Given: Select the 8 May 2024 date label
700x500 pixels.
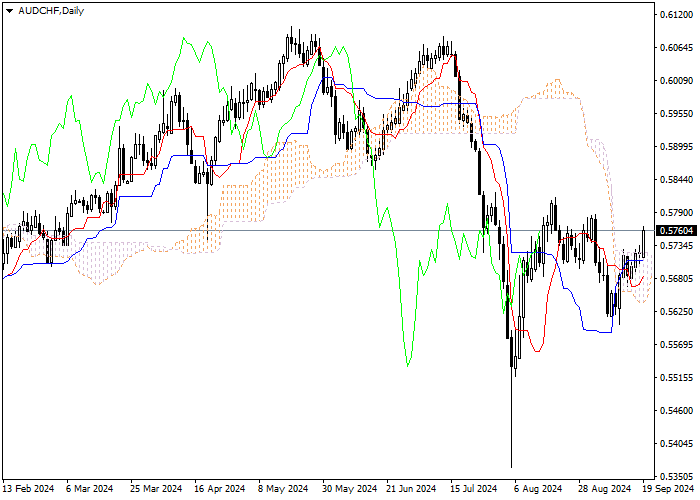Looking at the screenshot, I should click(283, 489).
